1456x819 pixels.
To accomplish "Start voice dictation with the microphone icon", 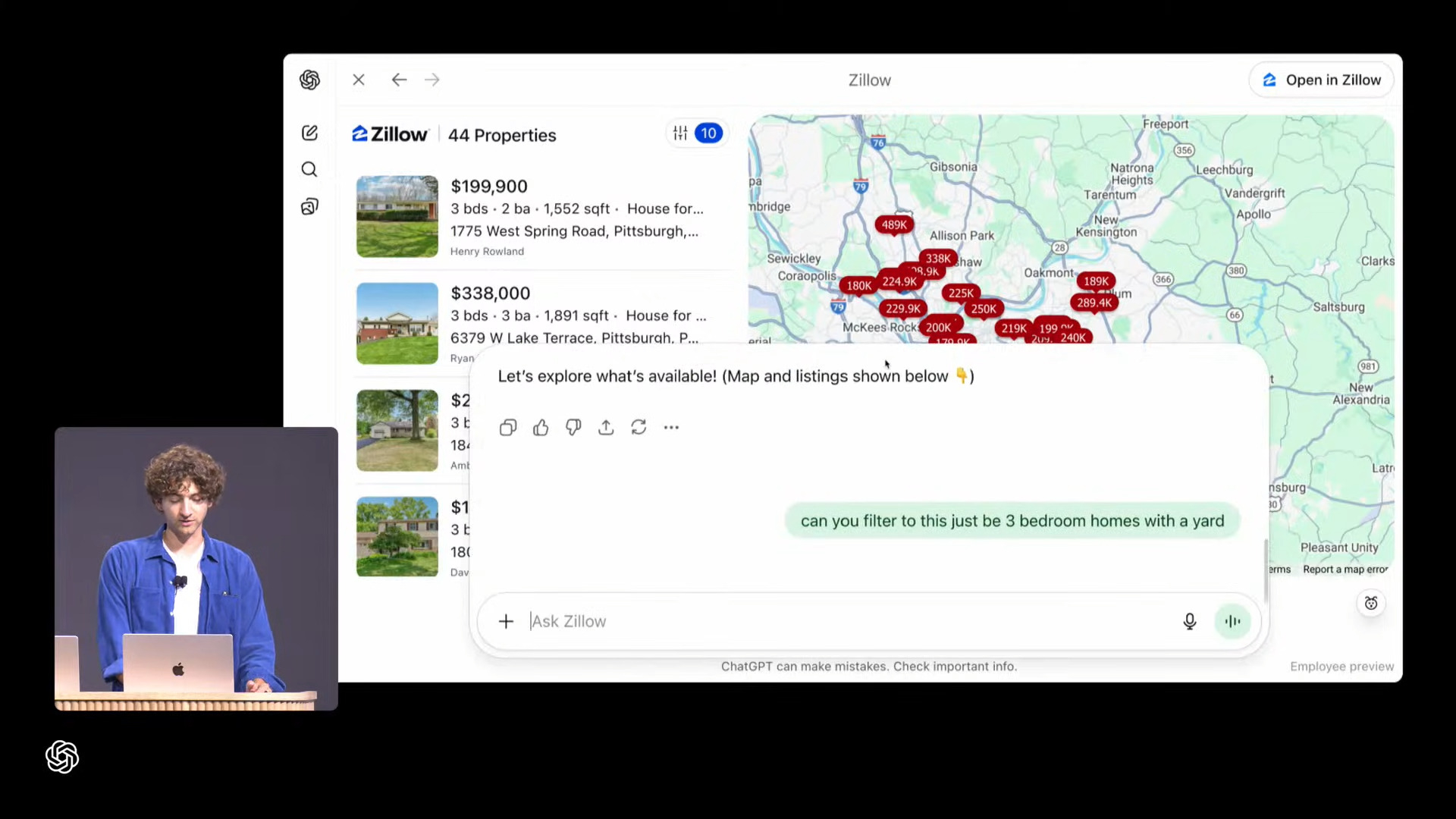I will [1189, 622].
